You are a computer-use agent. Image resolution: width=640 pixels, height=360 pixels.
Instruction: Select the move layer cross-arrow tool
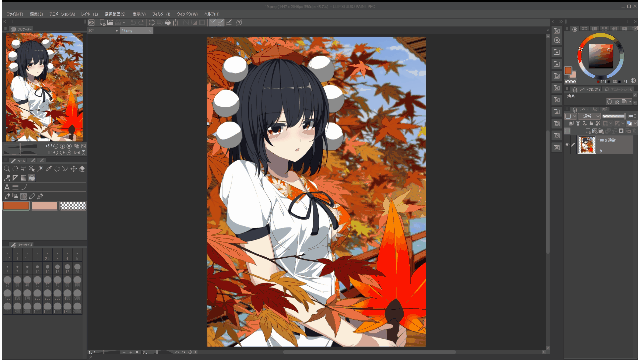[x=73, y=169]
